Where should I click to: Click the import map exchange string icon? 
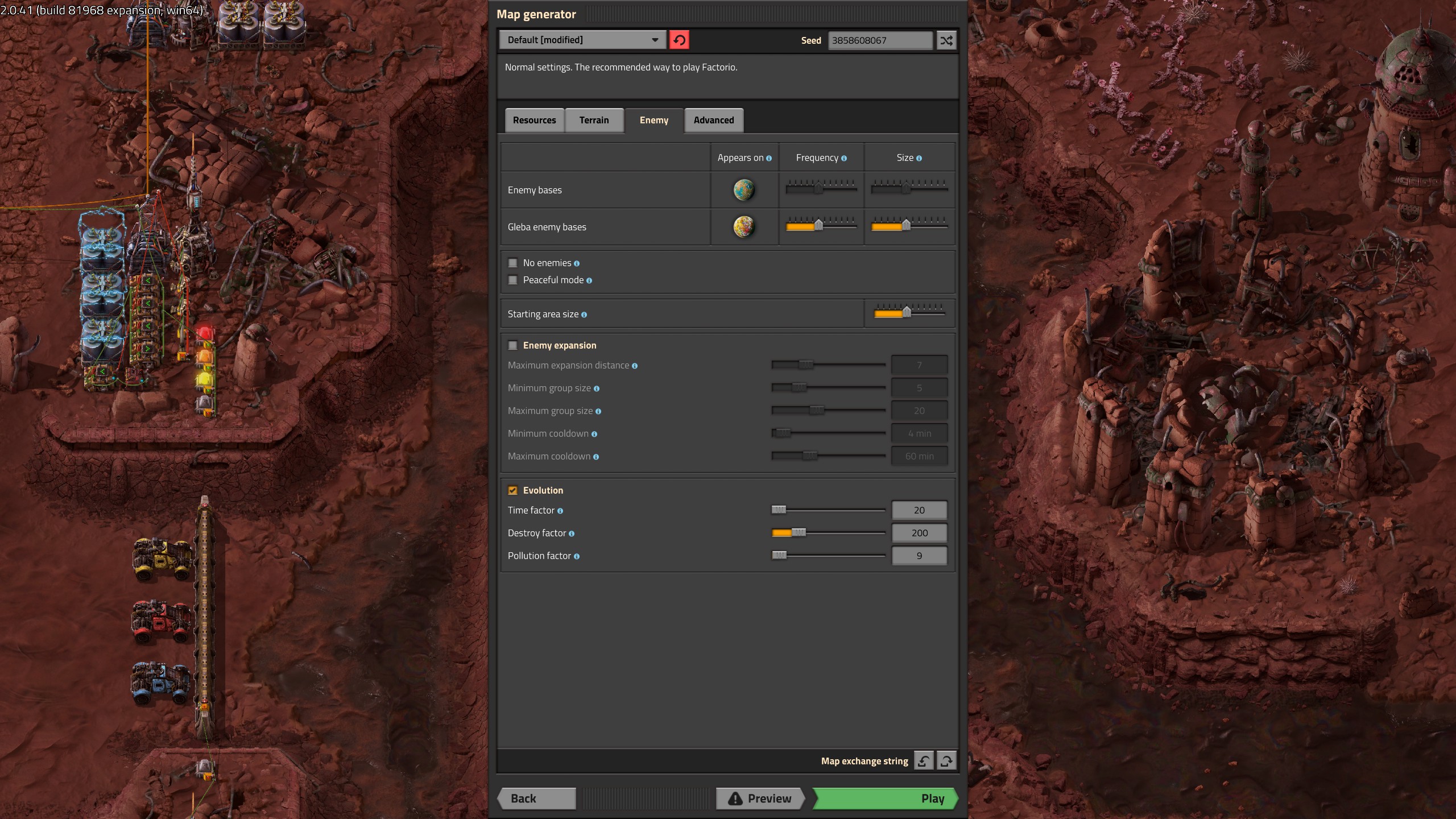pos(924,760)
